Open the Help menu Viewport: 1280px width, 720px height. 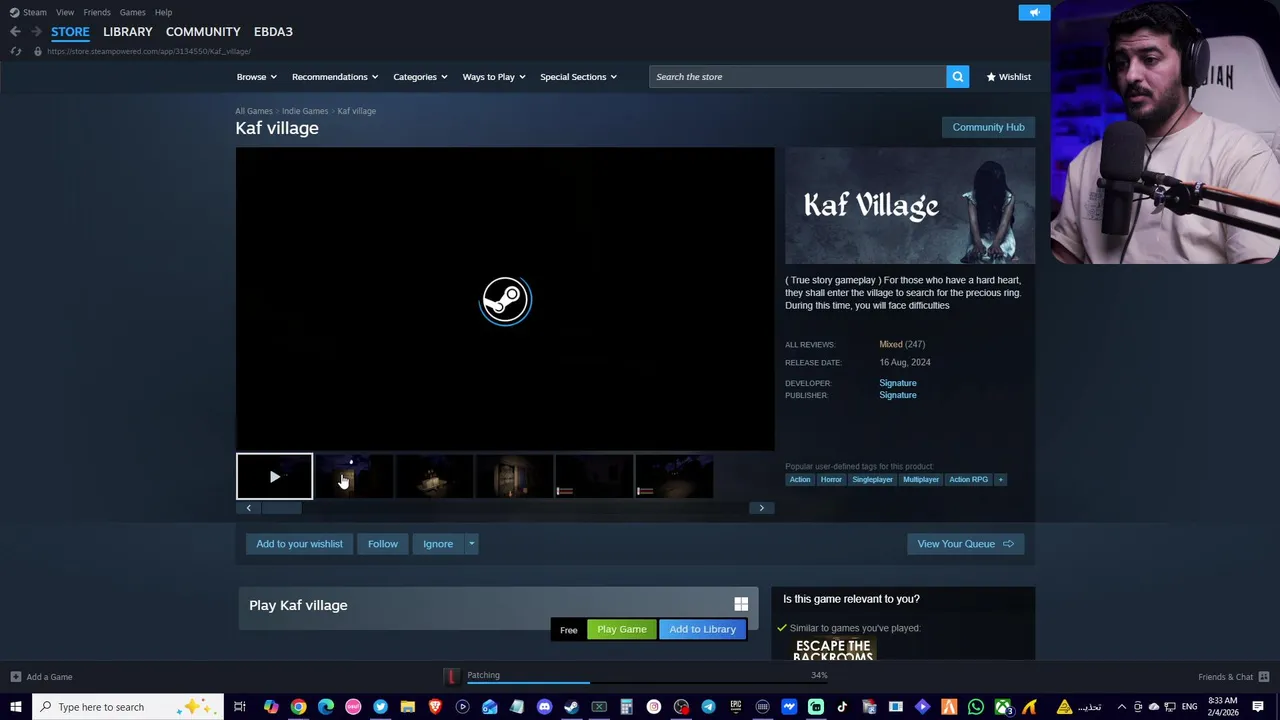point(163,12)
